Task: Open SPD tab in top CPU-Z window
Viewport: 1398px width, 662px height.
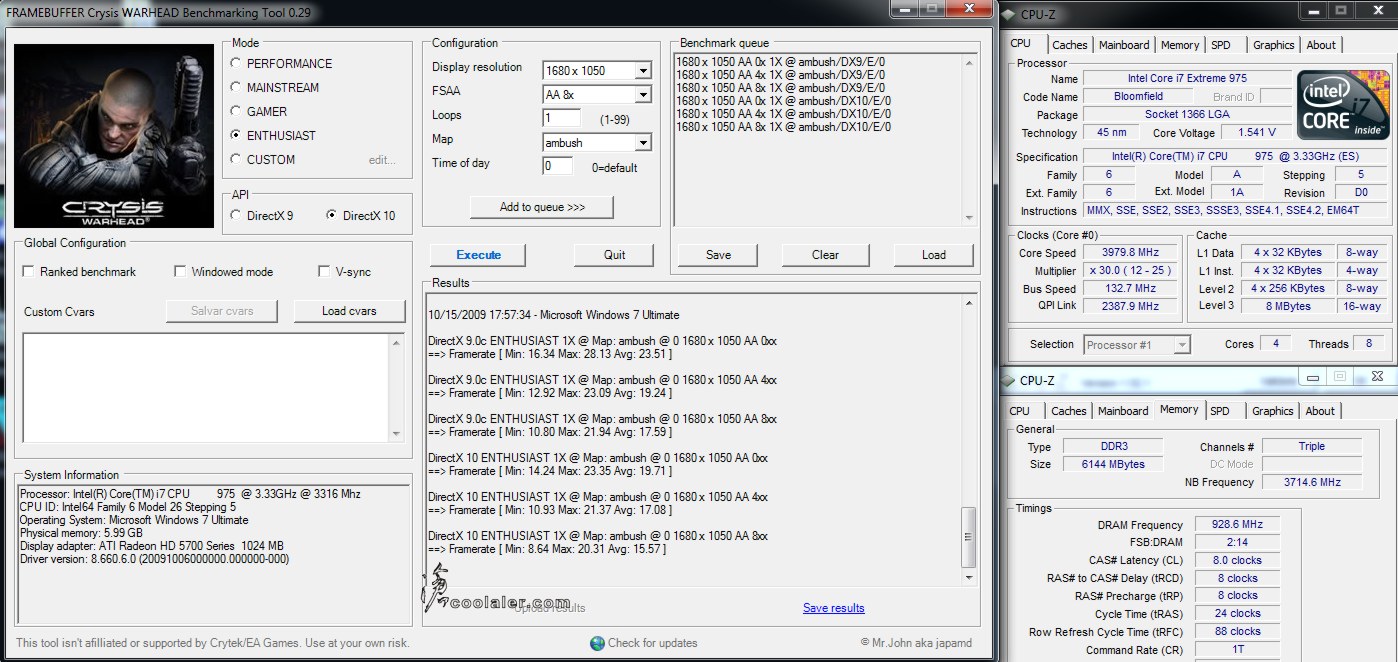Action: [1221, 45]
